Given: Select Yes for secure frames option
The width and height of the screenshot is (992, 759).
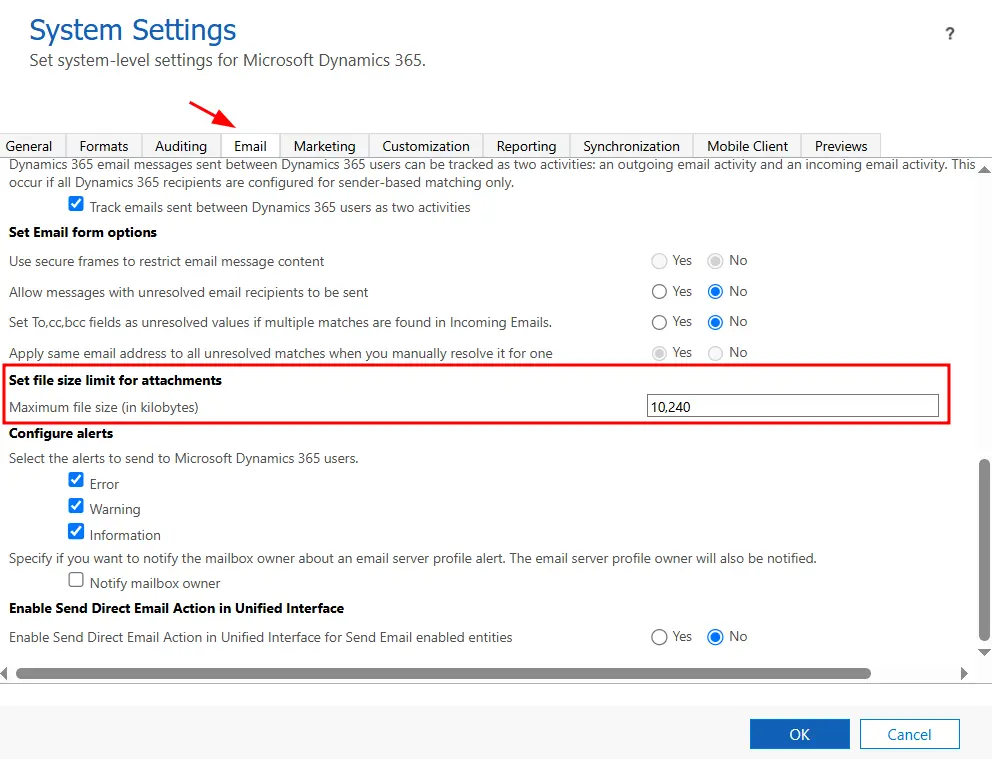Looking at the screenshot, I should coord(659,261).
